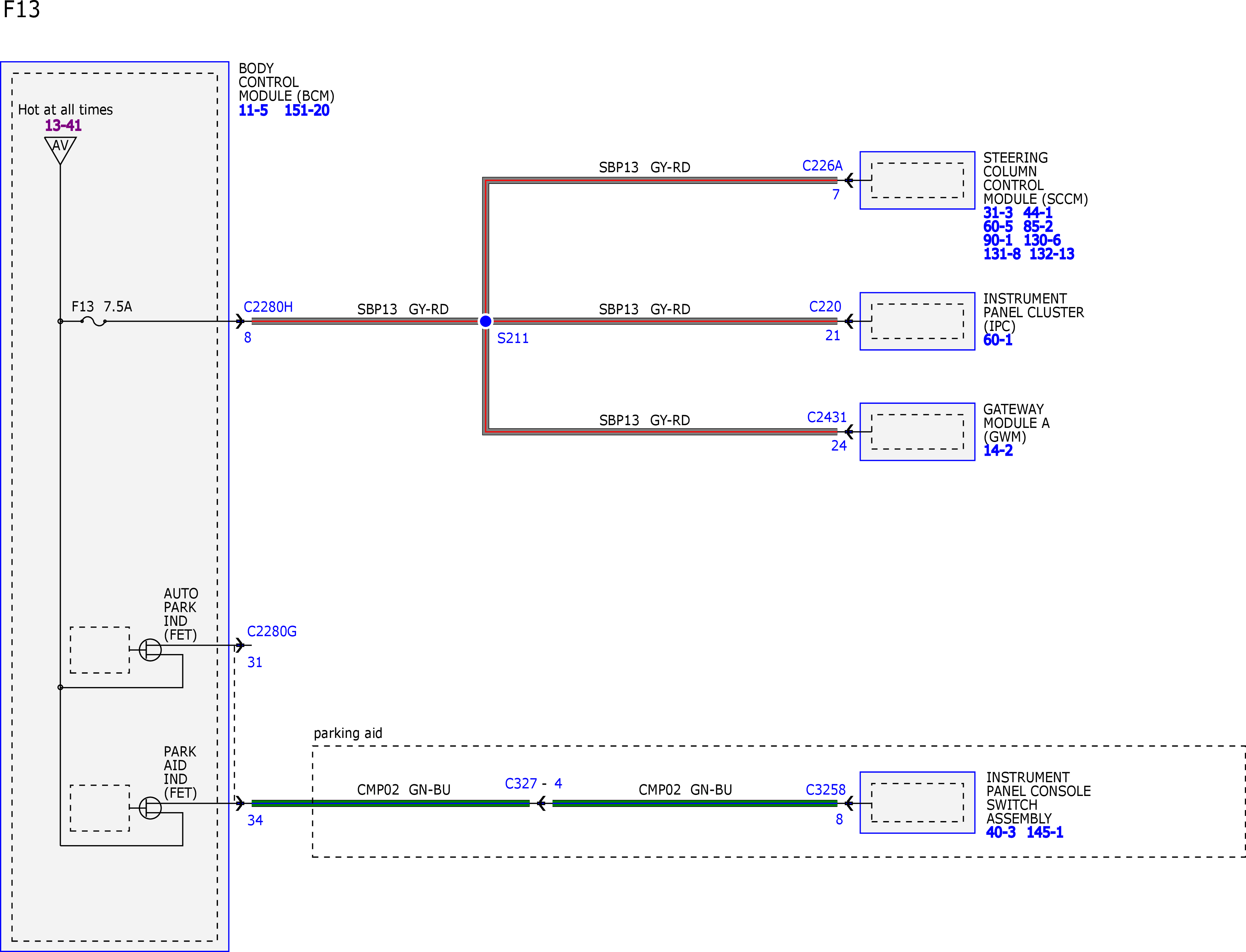Open SCCM reference page 44-1
Viewport: 1246px width, 952px height.
click(1037, 213)
